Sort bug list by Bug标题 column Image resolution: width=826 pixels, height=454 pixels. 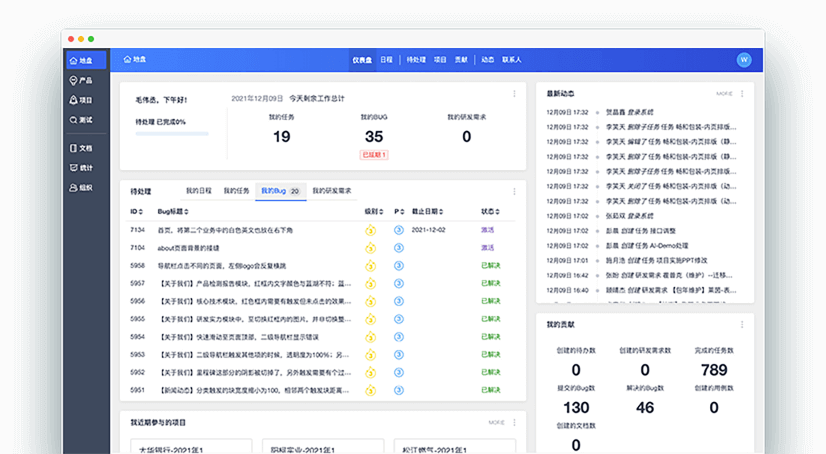point(173,212)
